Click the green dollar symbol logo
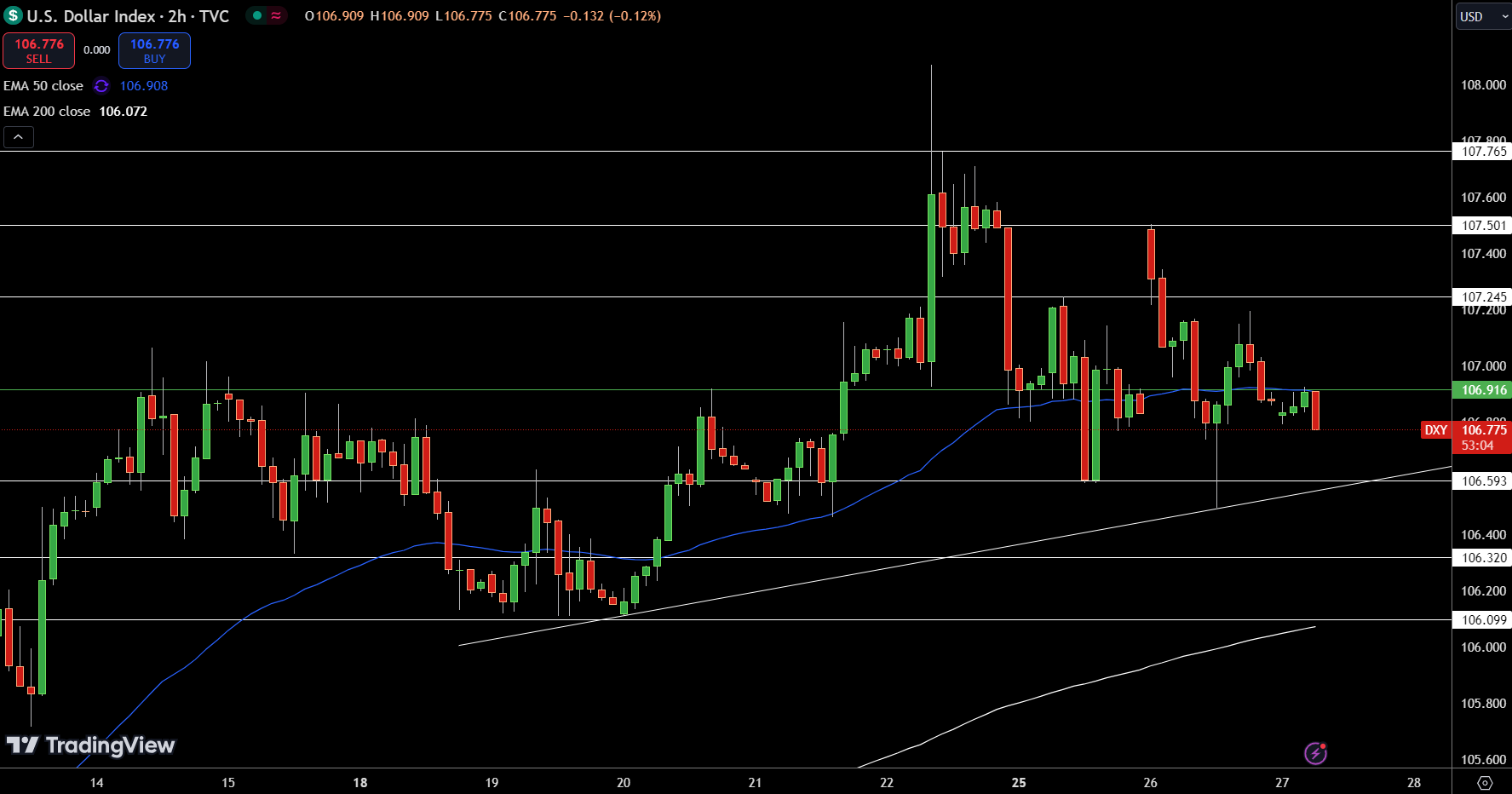1512x794 pixels. coord(13,15)
